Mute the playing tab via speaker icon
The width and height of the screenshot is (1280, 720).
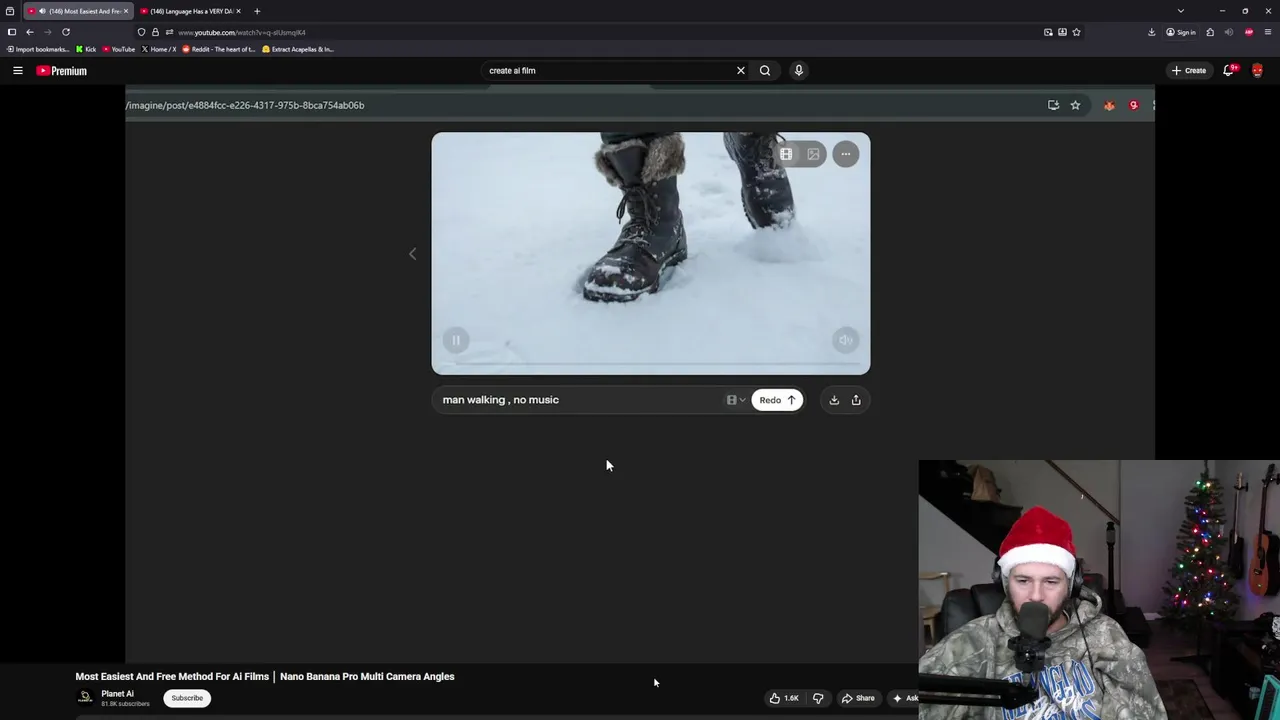(42, 11)
